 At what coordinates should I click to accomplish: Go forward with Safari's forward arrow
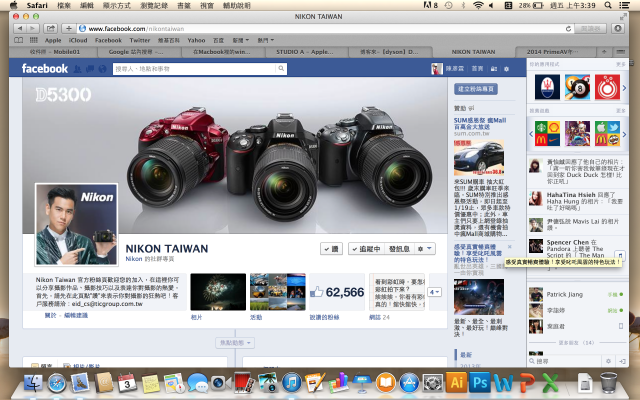[x=33, y=29]
